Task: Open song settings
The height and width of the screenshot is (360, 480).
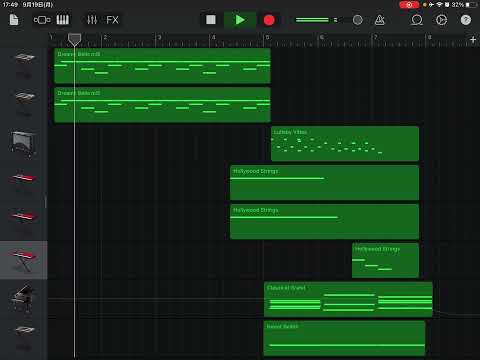Action: coord(441,20)
